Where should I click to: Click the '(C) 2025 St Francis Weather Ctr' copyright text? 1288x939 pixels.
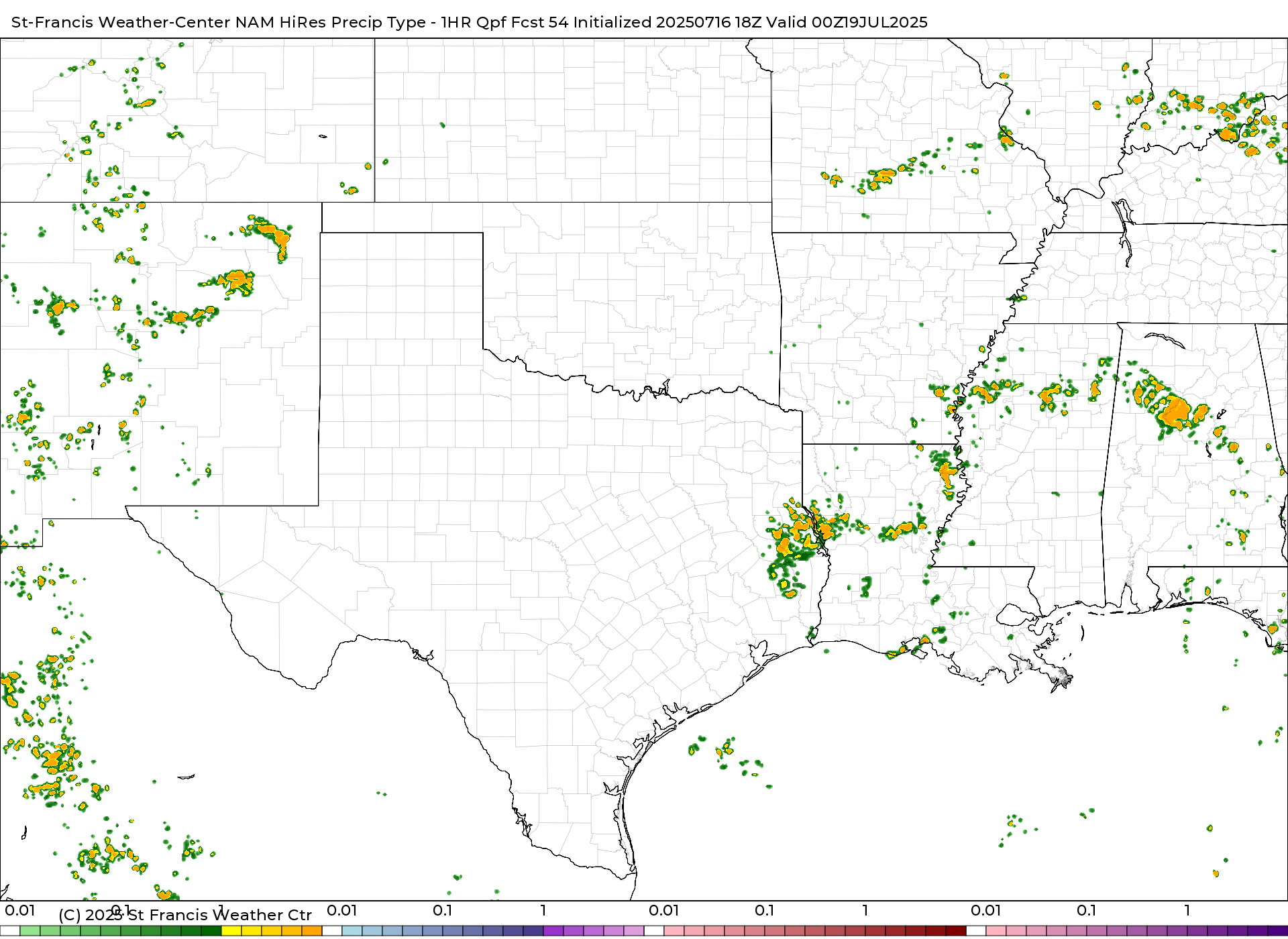point(185,915)
